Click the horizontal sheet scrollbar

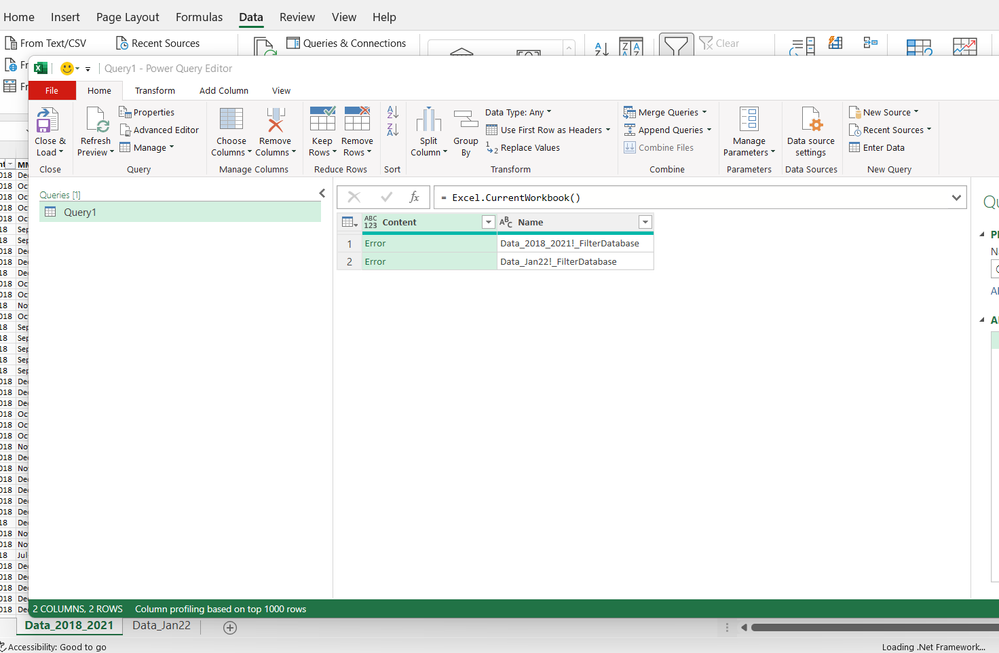(x=873, y=628)
